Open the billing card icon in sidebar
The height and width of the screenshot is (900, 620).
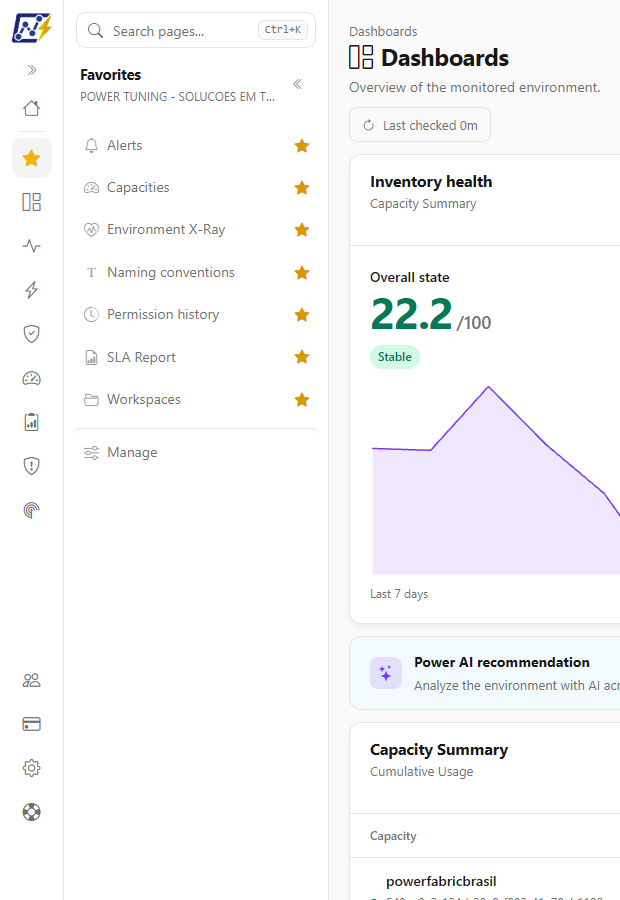pos(32,724)
